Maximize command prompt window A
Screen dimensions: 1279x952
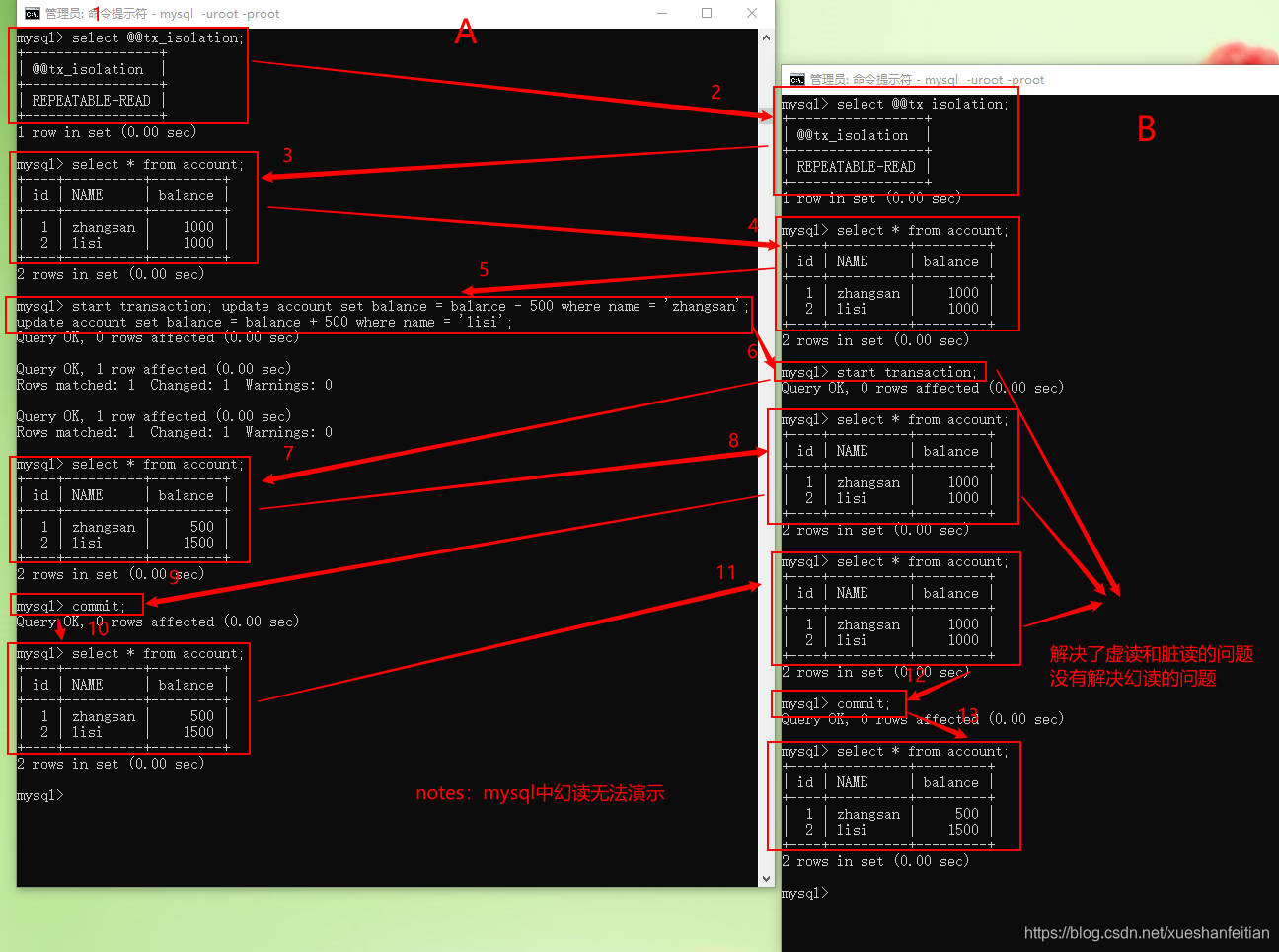[x=707, y=13]
